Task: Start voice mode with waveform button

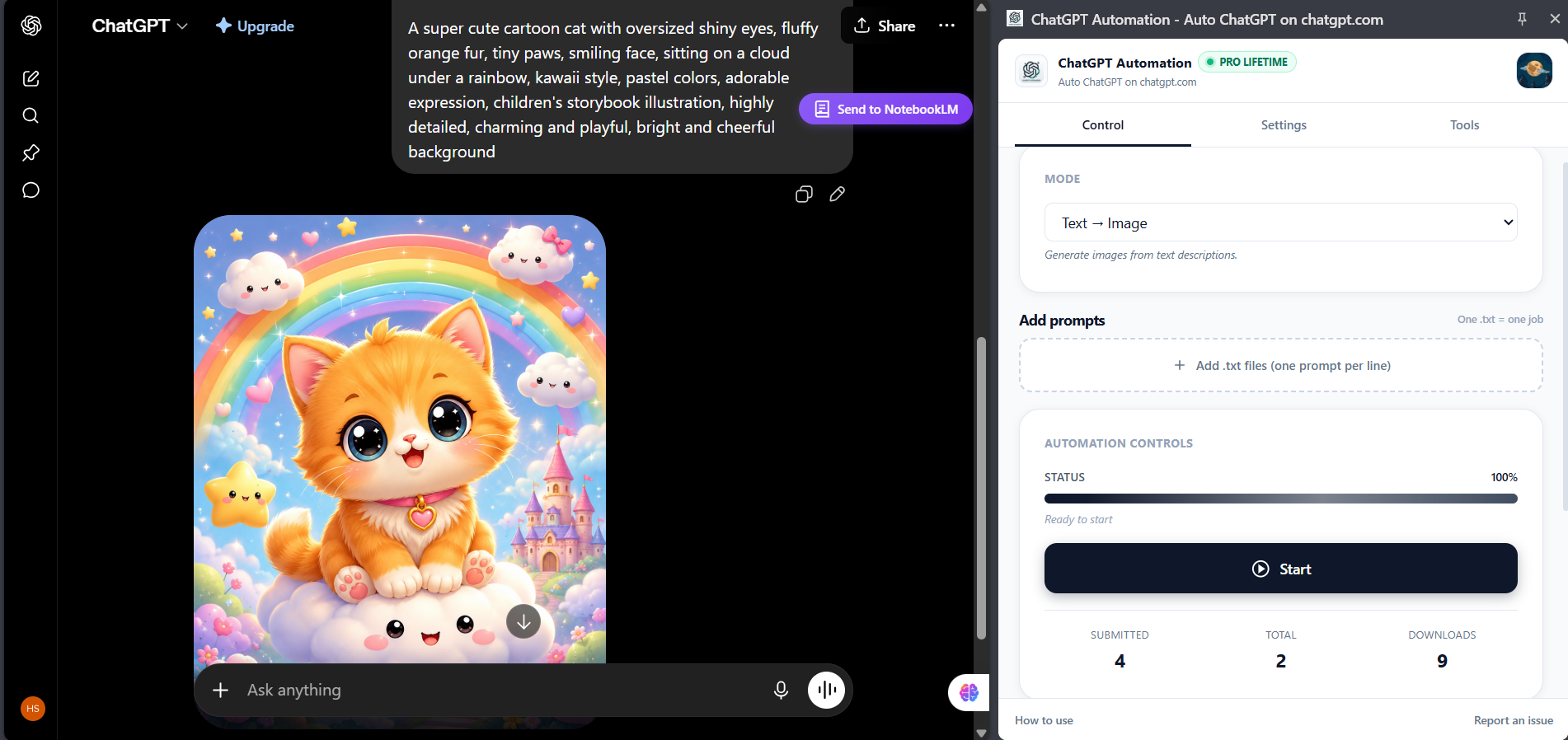Action: coord(826,690)
